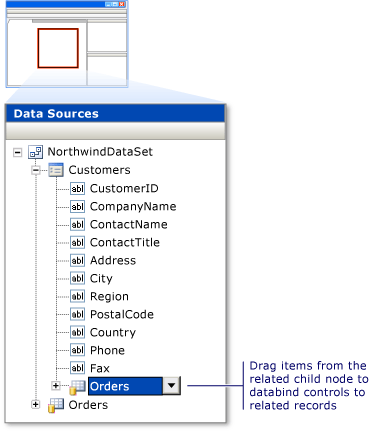Expand the highlighted Orders child node
374x432 pixels.
(56, 386)
